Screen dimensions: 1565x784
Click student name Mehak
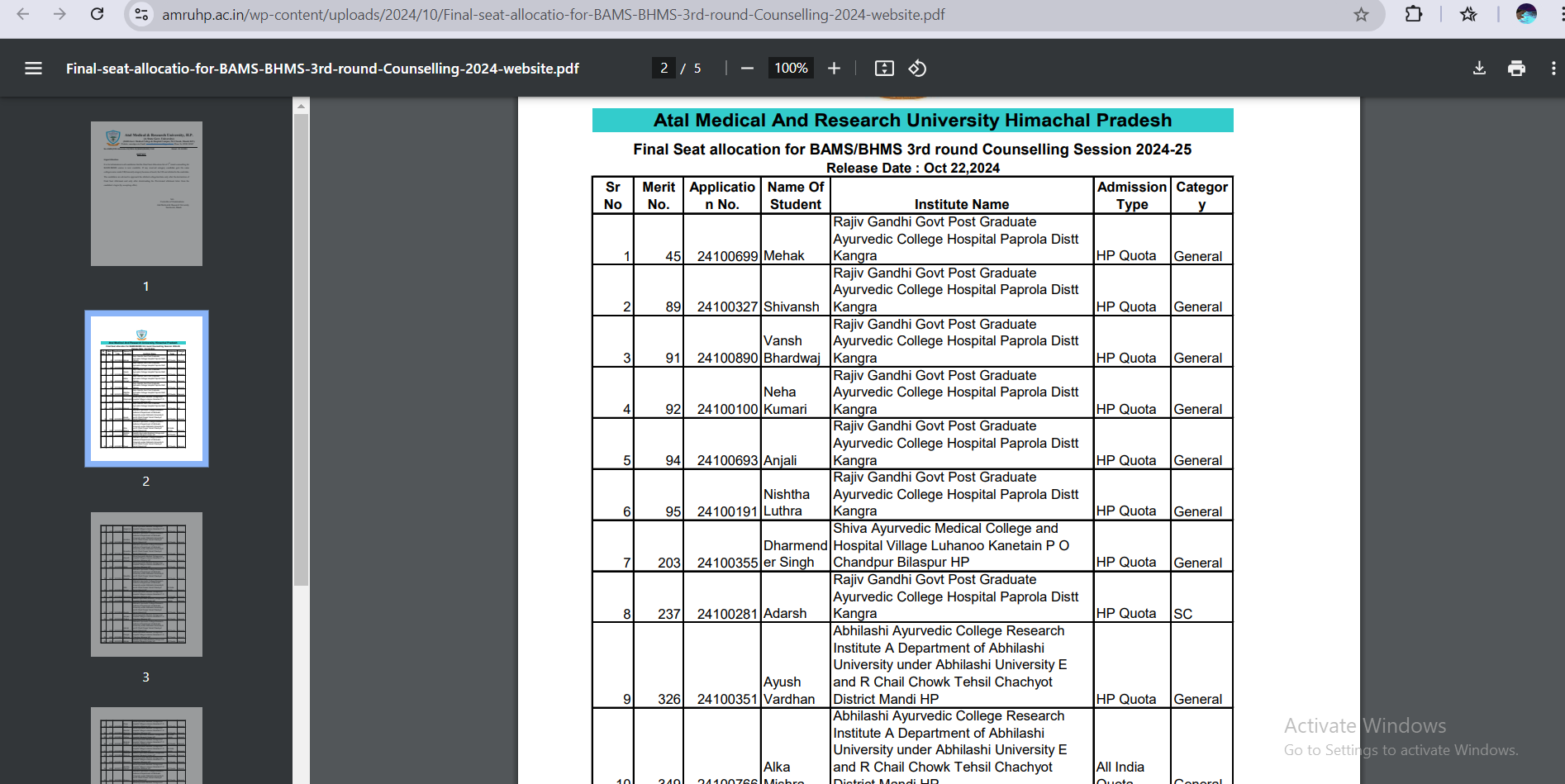783,256
